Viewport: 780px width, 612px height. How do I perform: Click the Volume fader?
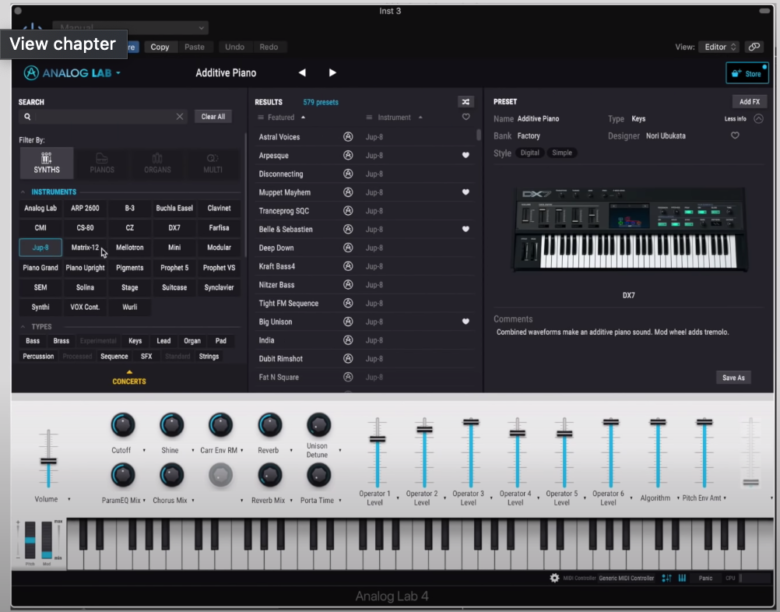48,461
